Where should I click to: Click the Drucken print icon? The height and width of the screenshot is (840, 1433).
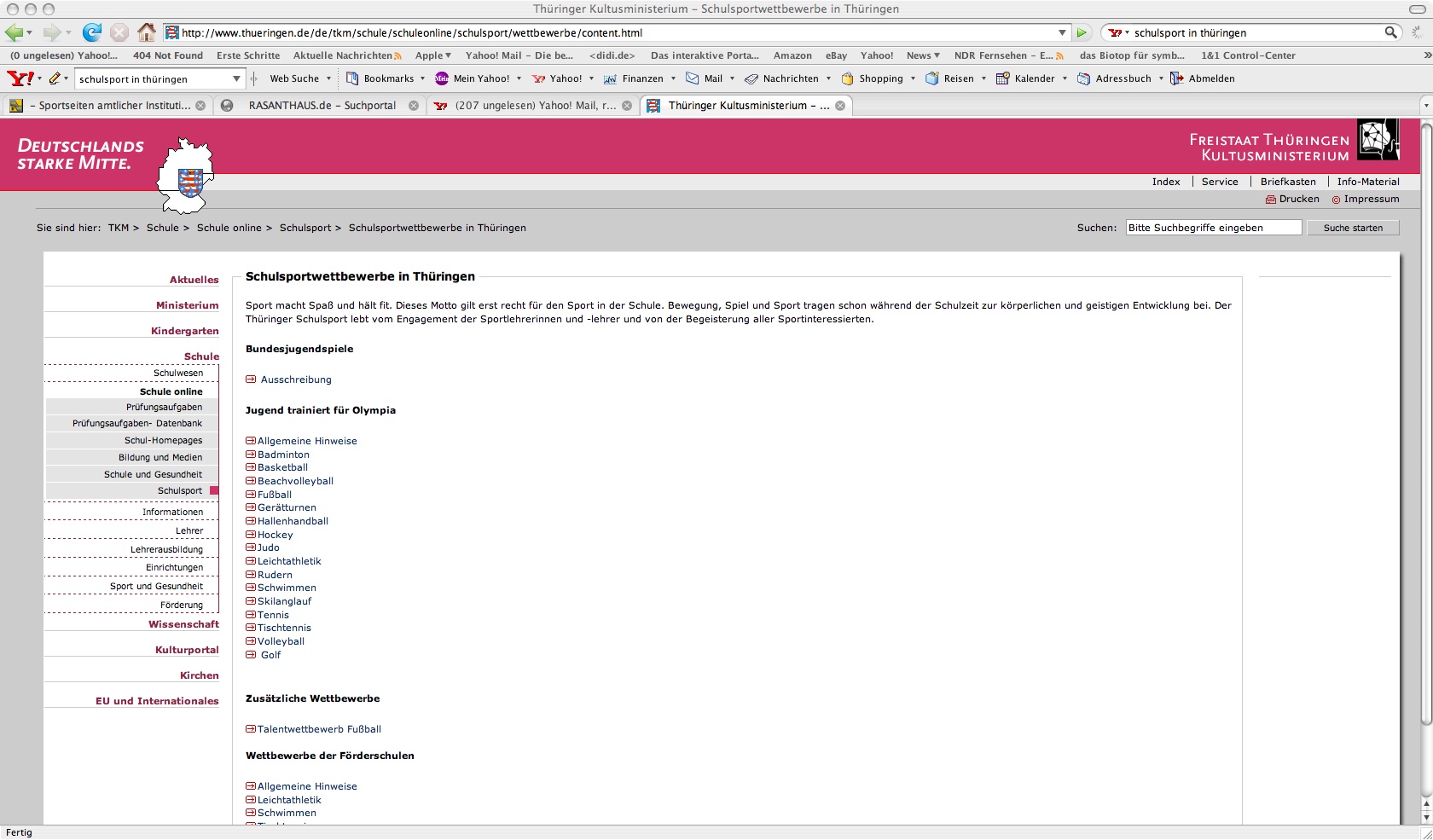(1271, 200)
